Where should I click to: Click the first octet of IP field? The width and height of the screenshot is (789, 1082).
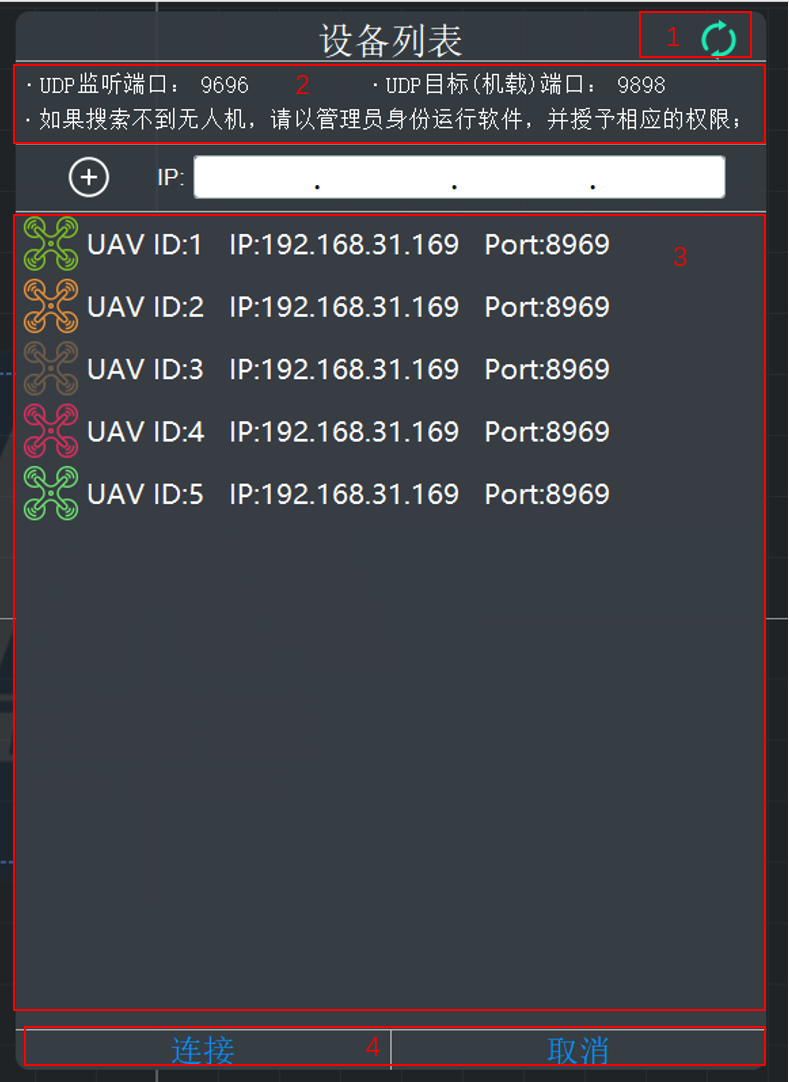click(256, 177)
